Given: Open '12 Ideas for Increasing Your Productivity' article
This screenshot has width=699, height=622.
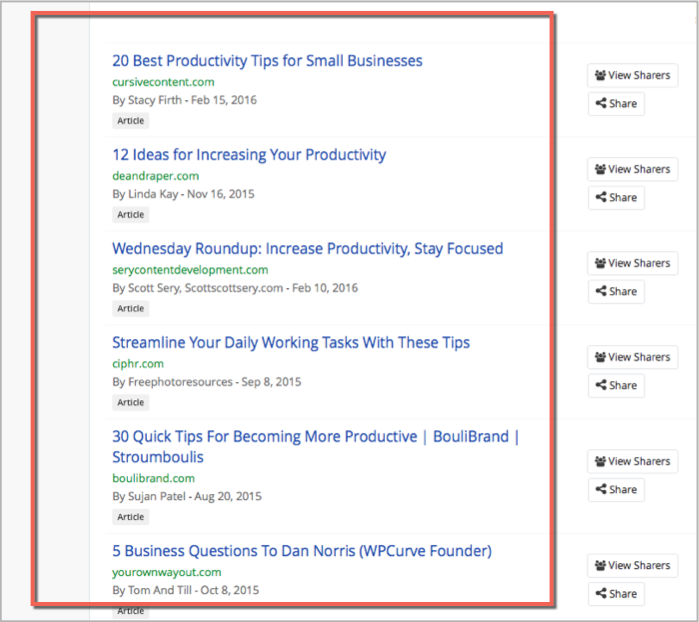Looking at the screenshot, I should pyautogui.click(x=249, y=155).
